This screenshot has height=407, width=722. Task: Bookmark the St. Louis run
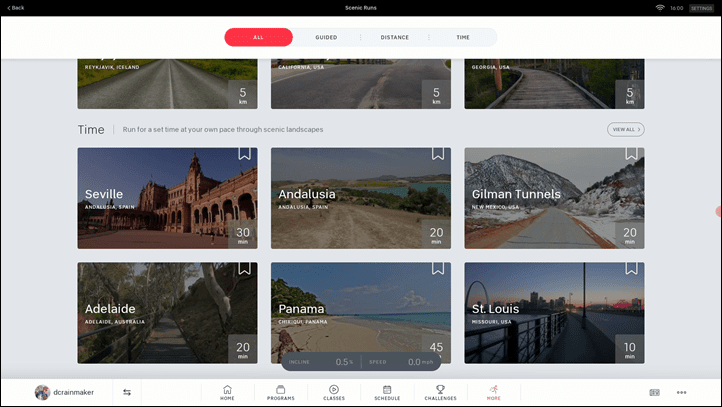[x=631, y=268]
